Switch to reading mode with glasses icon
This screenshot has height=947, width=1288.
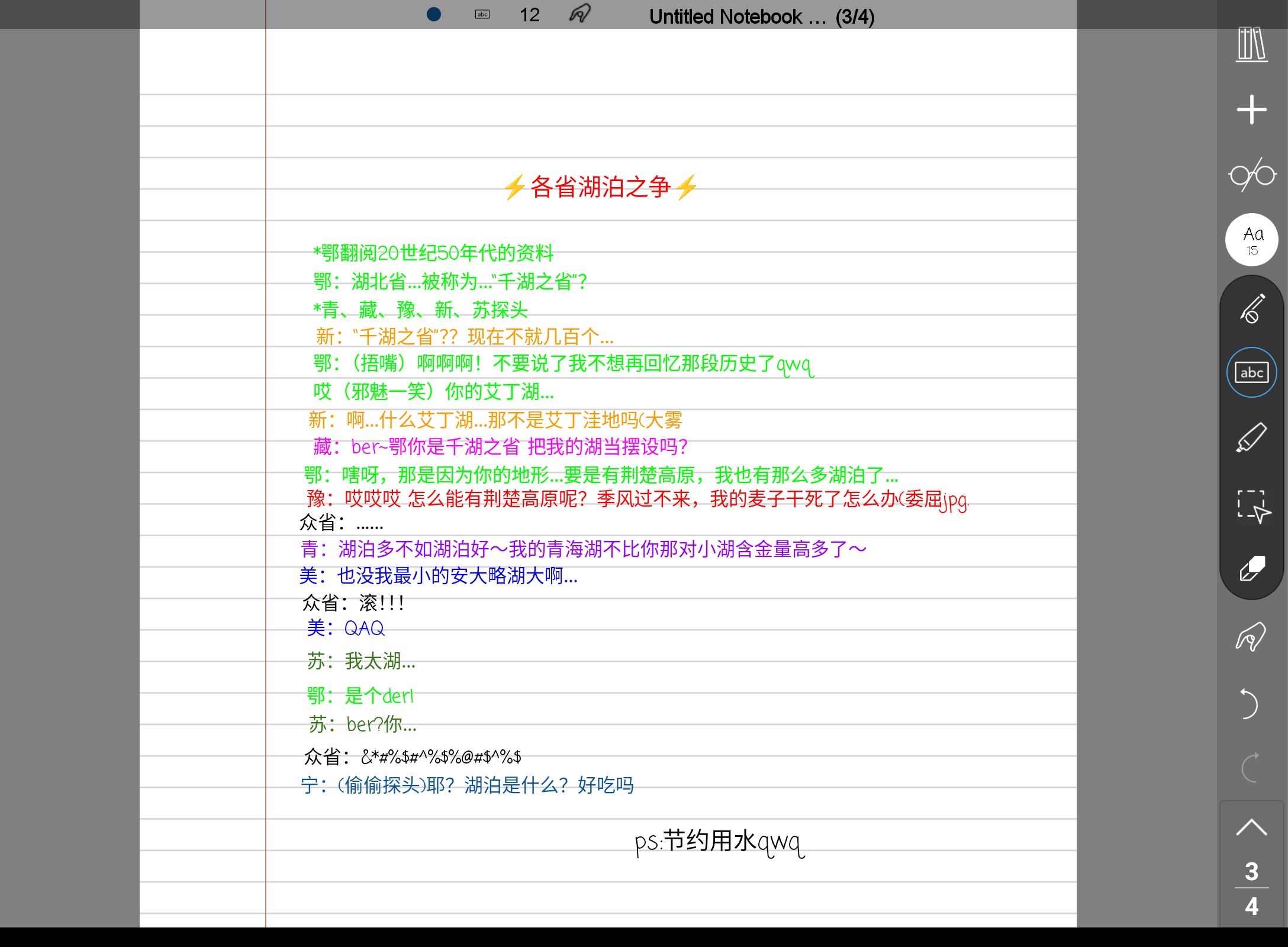pyautogui.click(x=1251, y=175)
